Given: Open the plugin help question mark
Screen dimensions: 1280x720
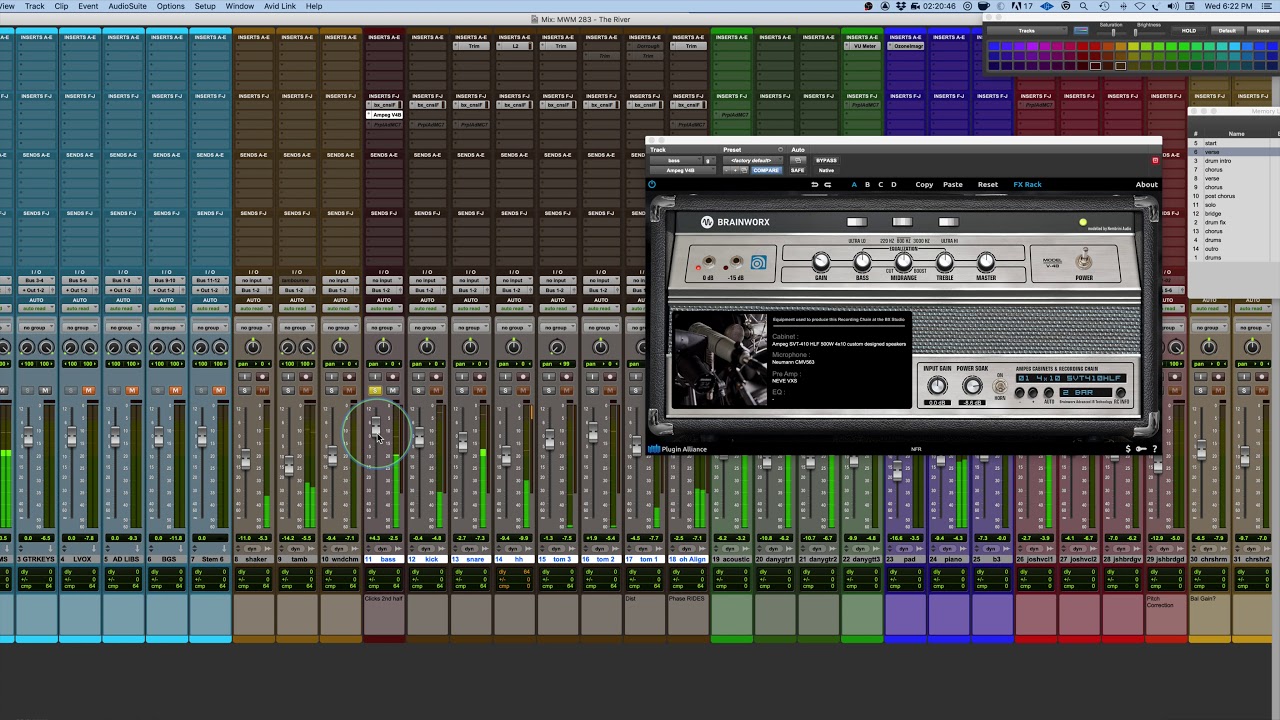Looking at the screenshot, I should tap(1155, 449).
